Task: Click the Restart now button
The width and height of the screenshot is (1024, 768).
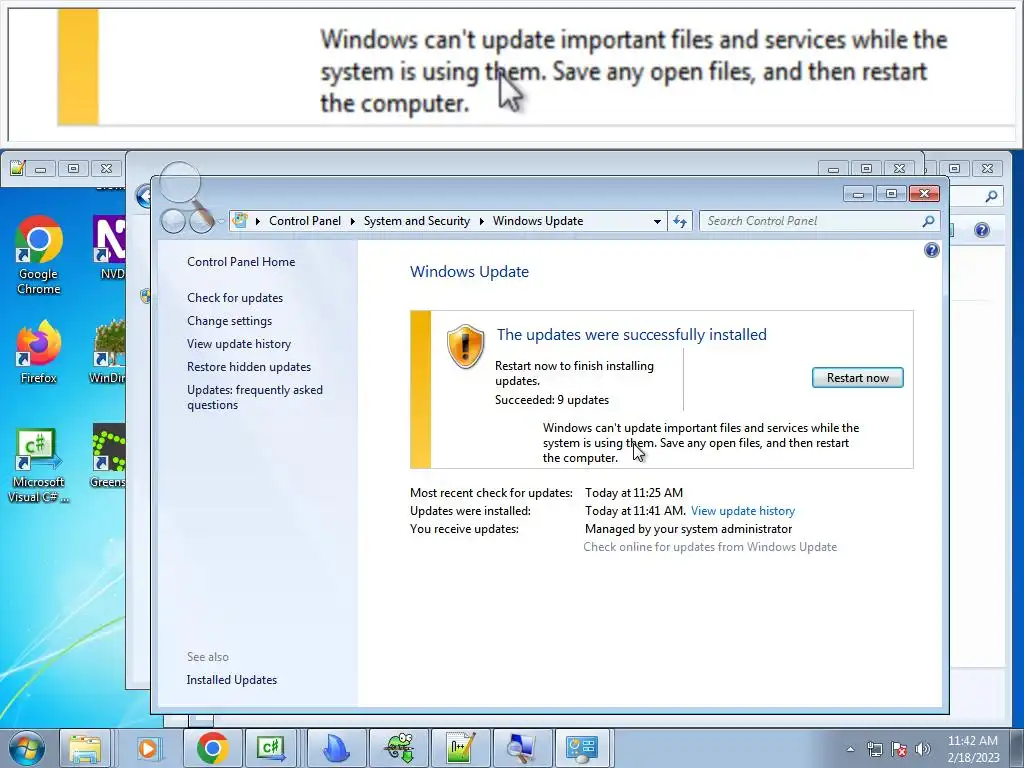Action: (857, 377)
